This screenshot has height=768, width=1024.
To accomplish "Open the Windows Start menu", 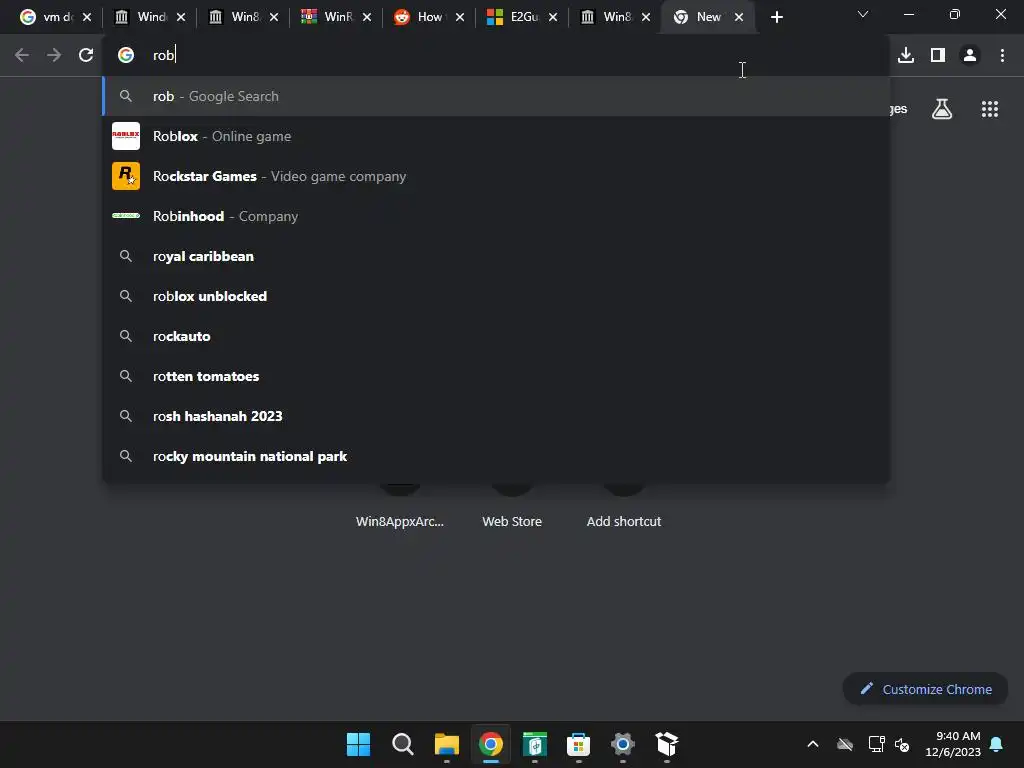I will pyautogui.click(x=358, y=744).
